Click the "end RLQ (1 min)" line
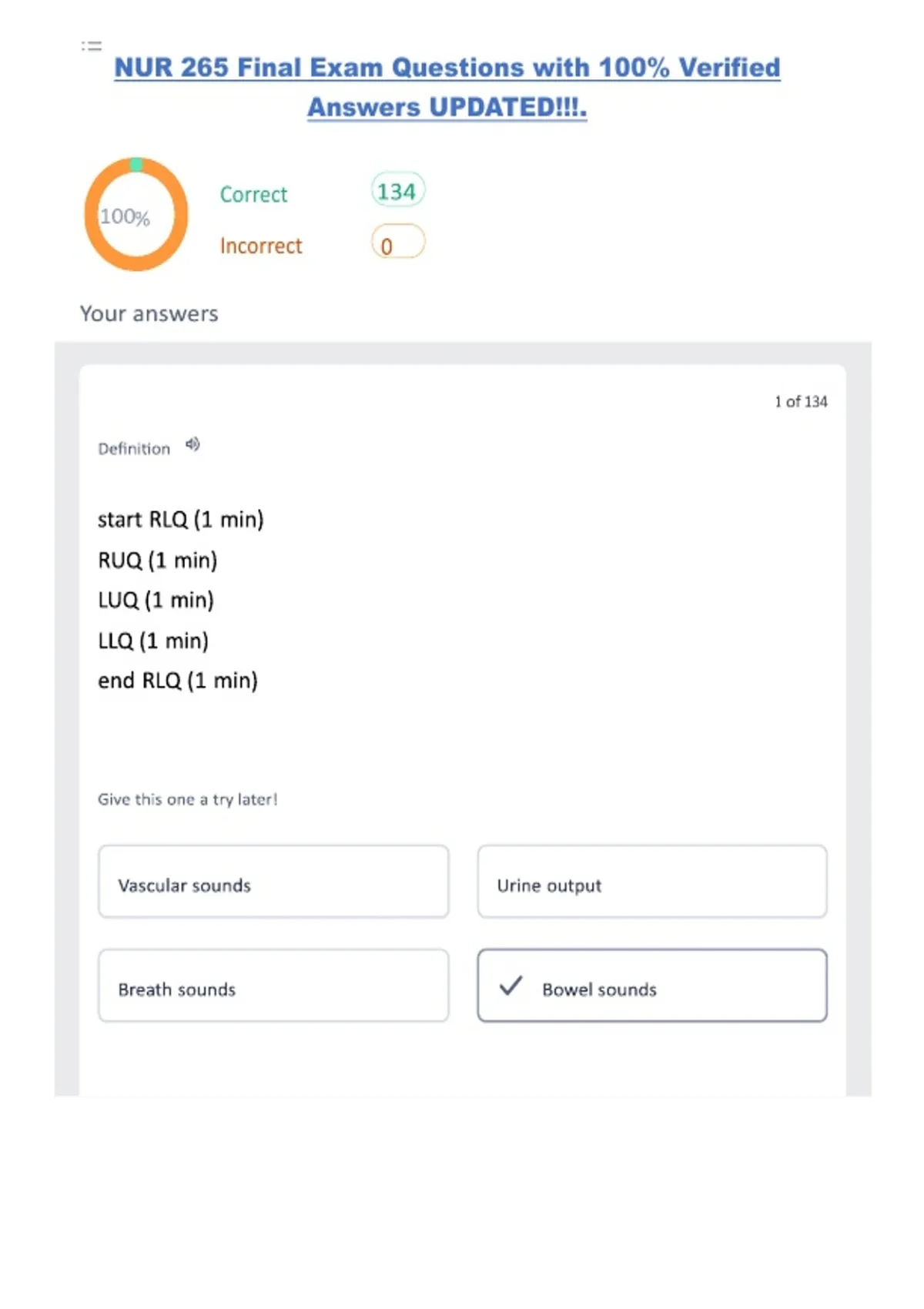The image size is (924, 1309). pos(178,681)
